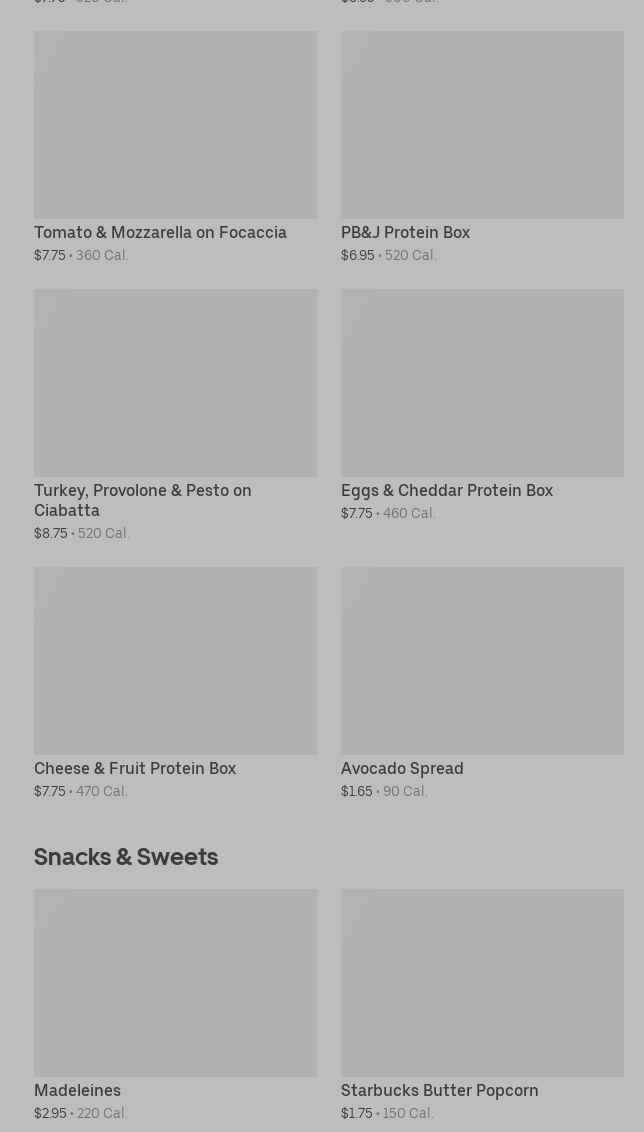Image resolution: width=644 pixels, height=1132 pixels.
Task: Click the $6.95 • 520 Cal. price line
Action: 389,256
